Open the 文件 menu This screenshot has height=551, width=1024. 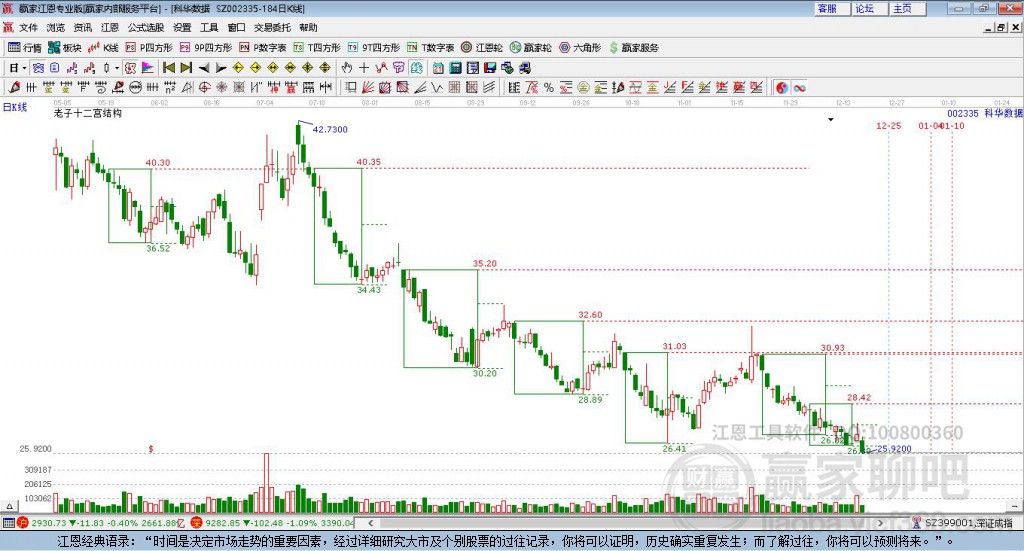(x=29, y=27)
